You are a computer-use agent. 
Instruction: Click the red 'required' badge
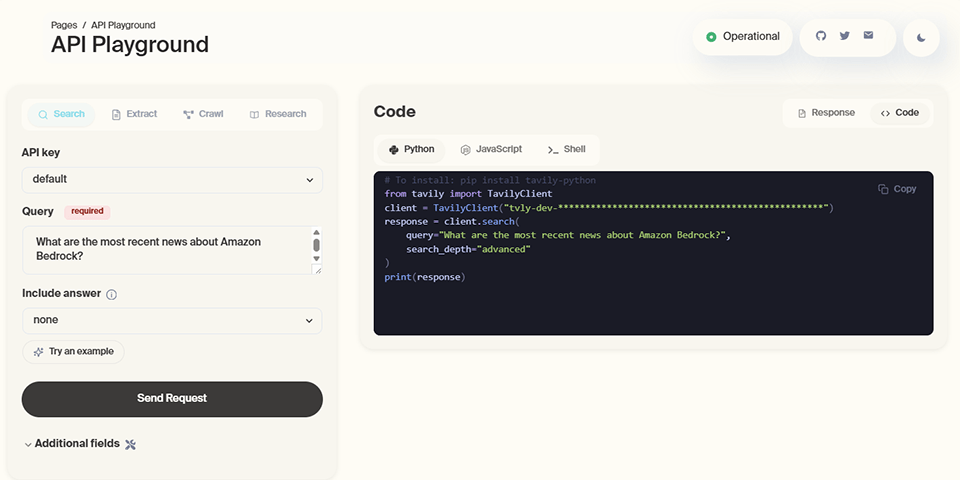click(x=88, y=212)
